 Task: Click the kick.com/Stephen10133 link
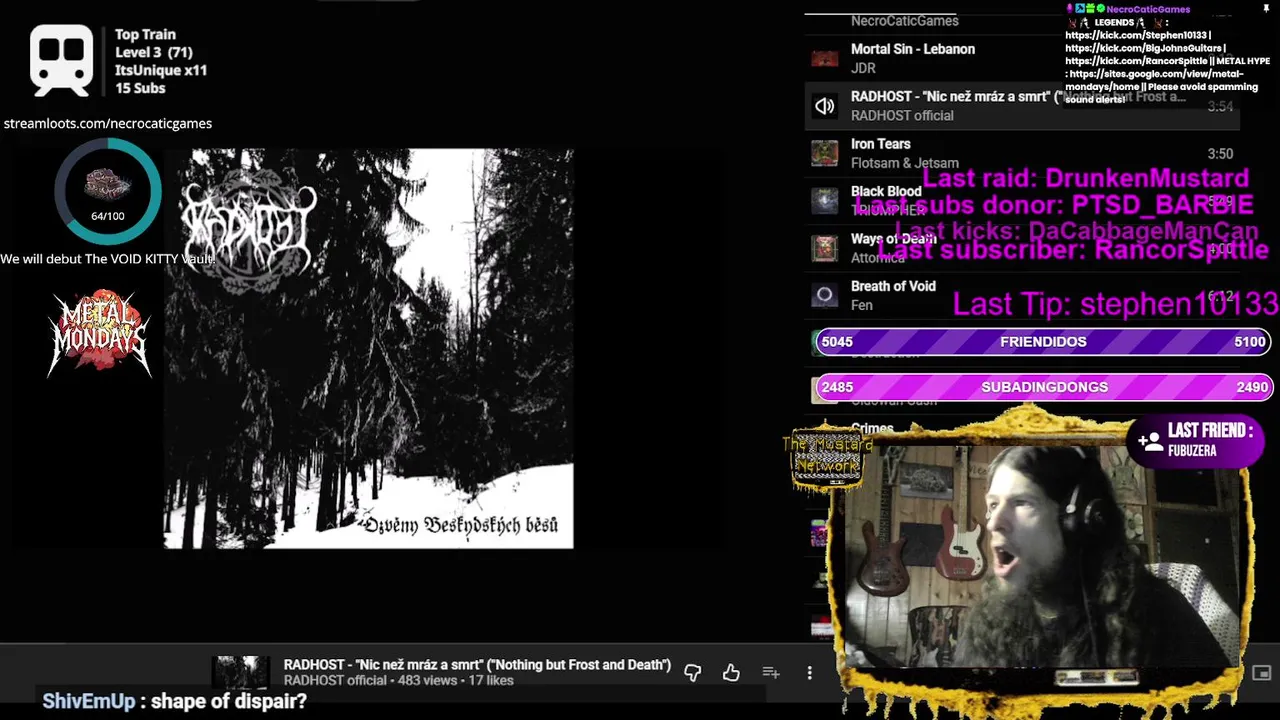point(1138,35)
